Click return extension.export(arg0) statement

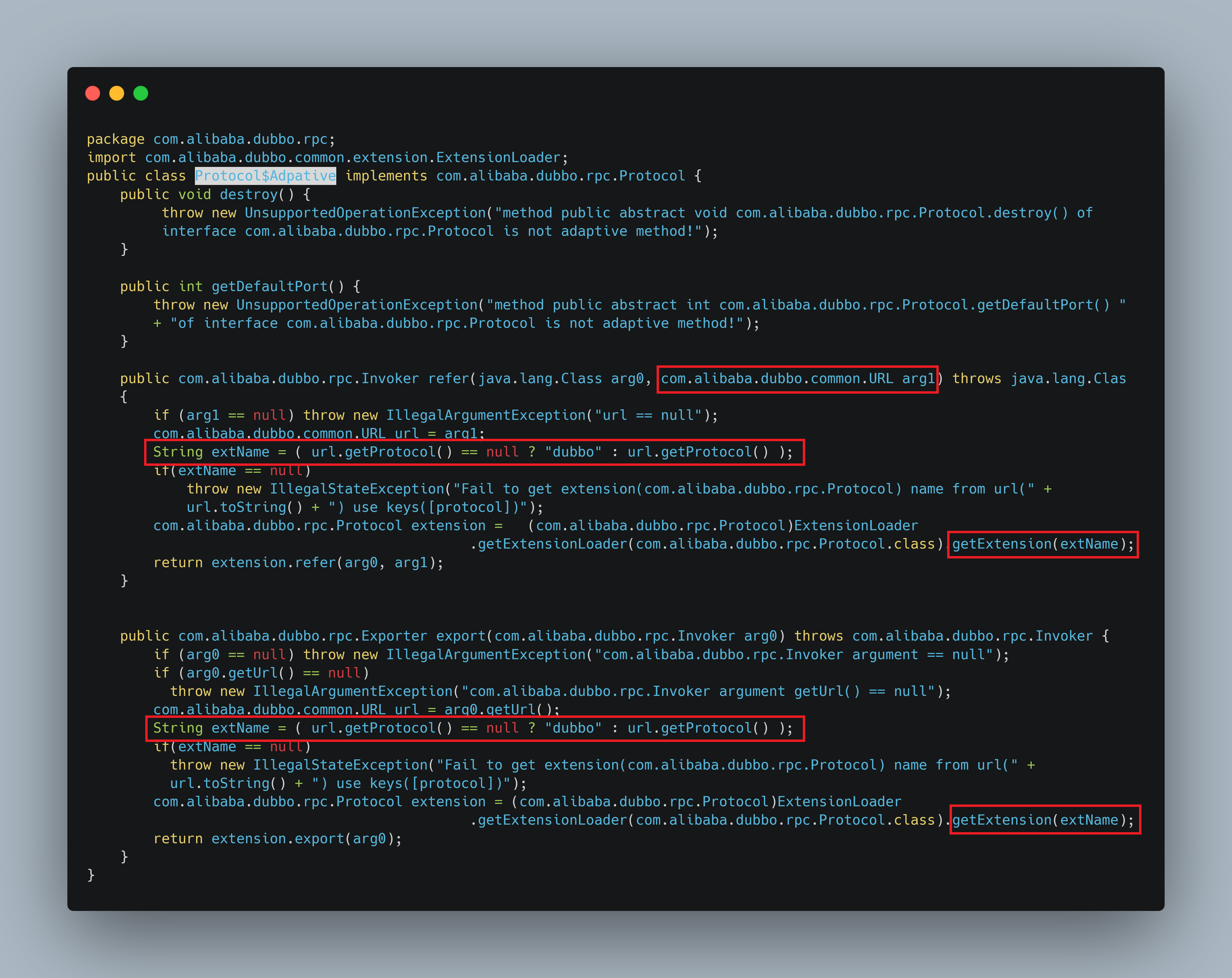pyautogui.click(x=277, y=839)
